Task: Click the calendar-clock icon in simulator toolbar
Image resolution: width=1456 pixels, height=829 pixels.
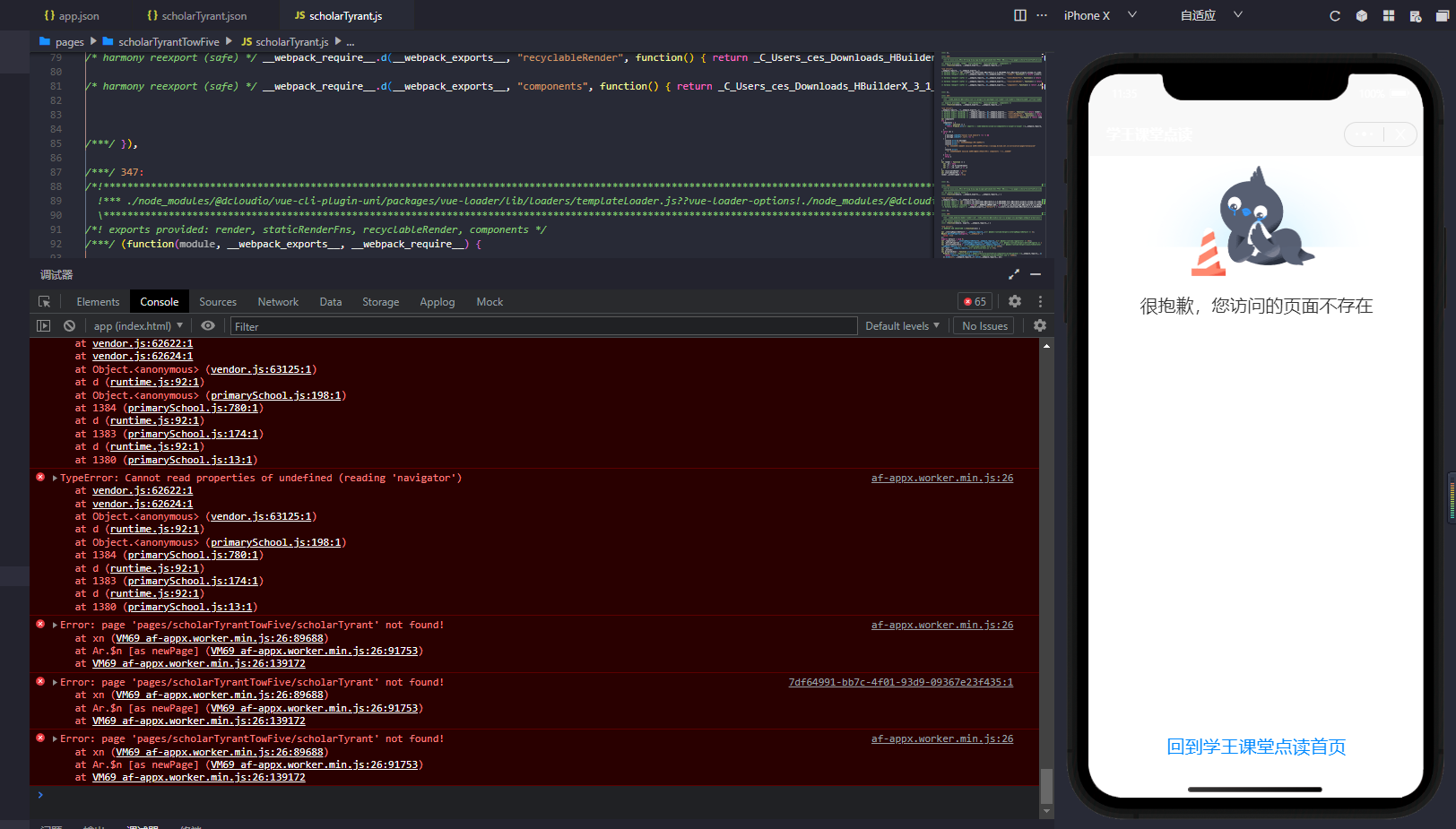Action: pyautogui.click(x=1416, y=16)
